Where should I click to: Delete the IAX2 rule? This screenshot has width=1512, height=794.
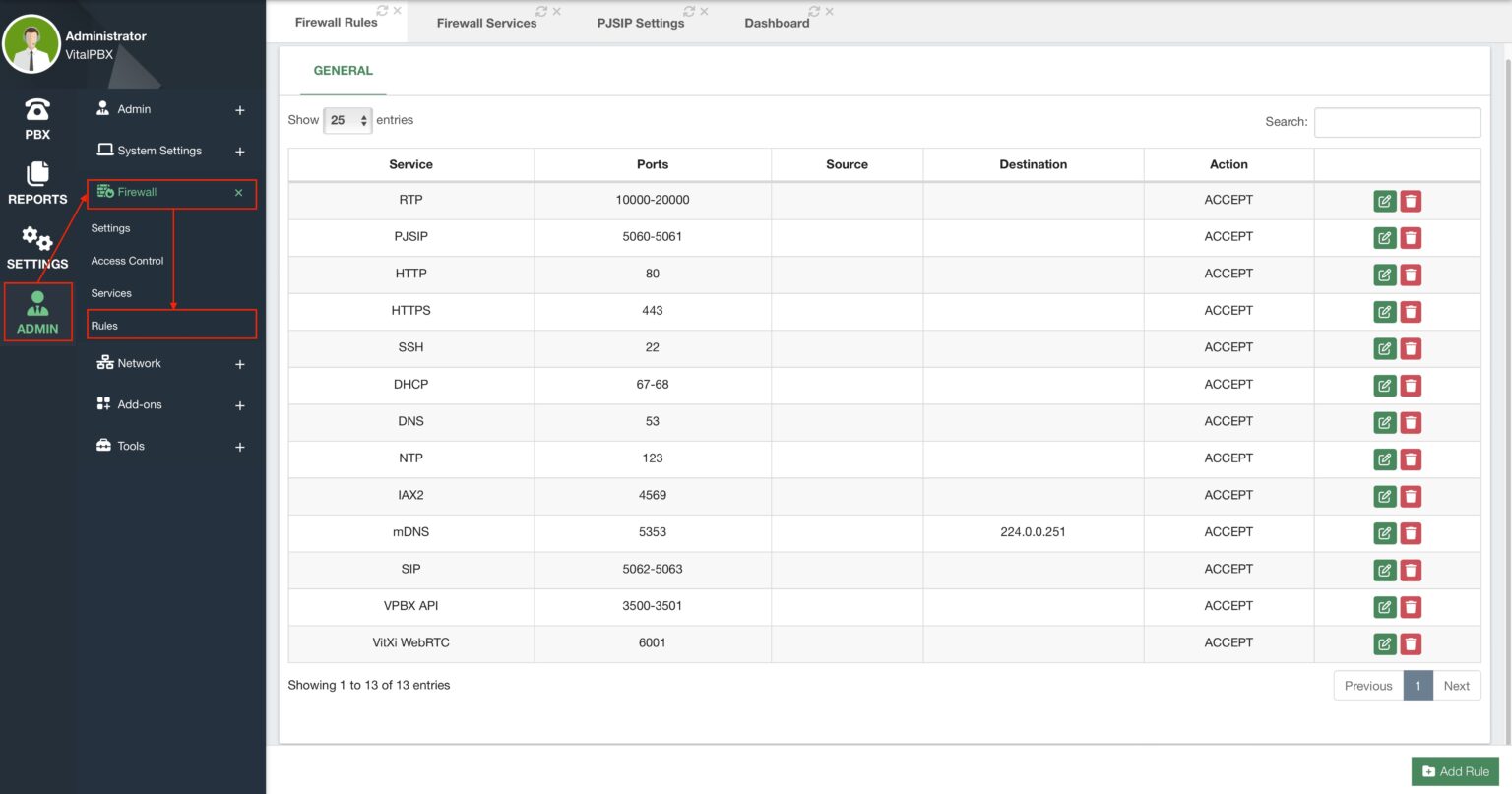point(1411,496)
